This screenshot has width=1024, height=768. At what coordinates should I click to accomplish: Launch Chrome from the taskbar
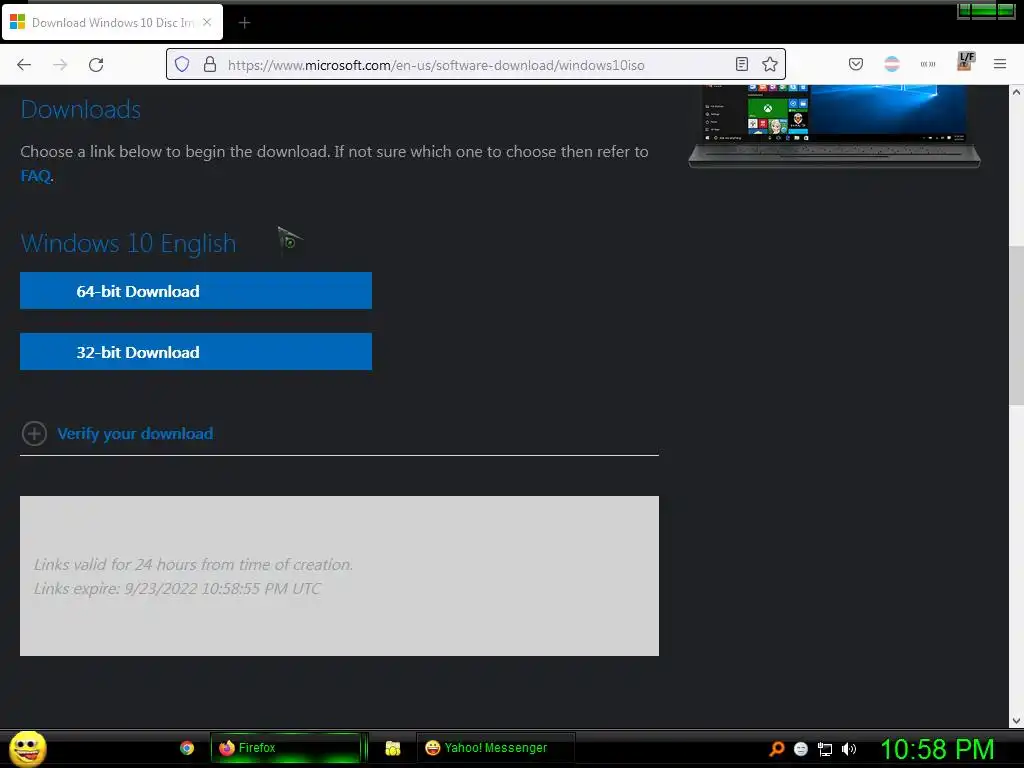pos(187,748)
